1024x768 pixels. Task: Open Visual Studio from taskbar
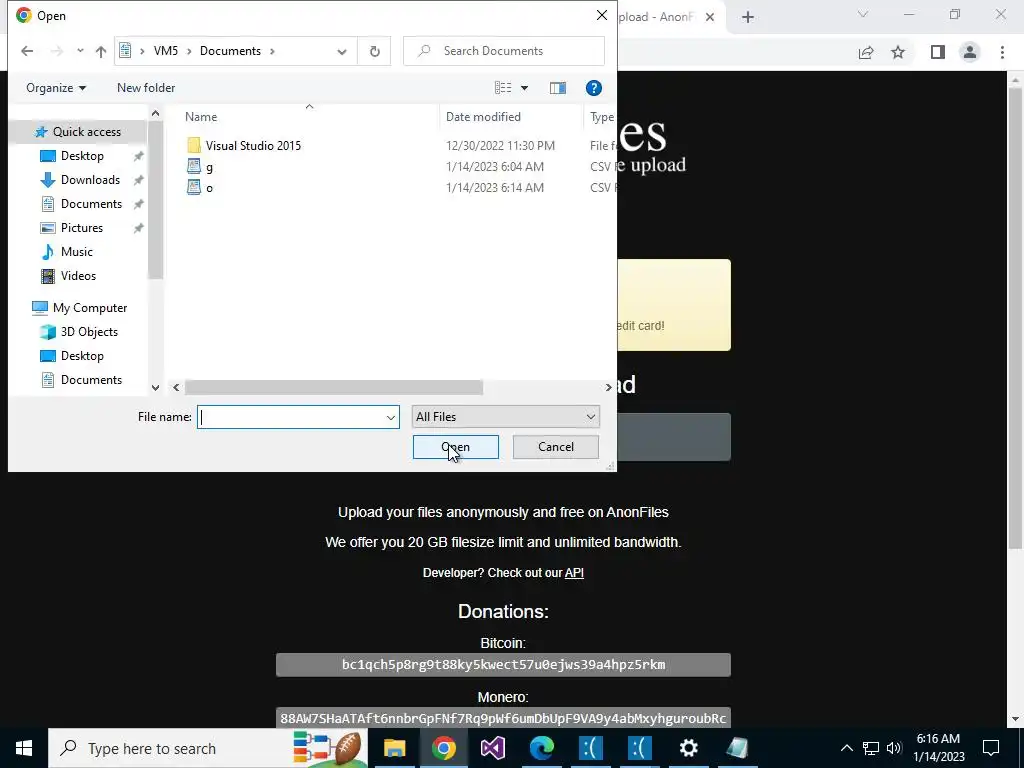[x=492, y=748]
